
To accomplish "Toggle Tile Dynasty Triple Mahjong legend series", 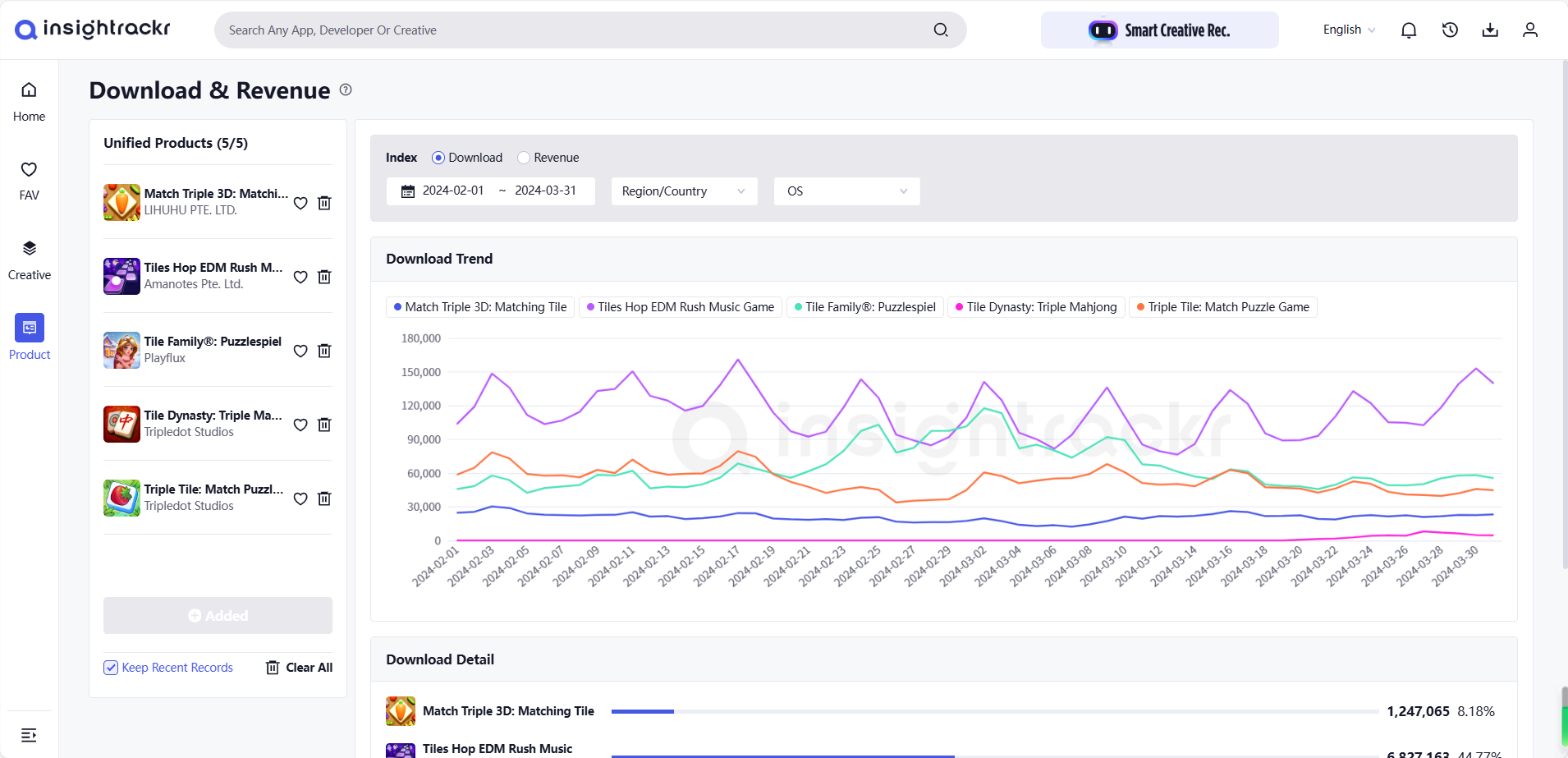I will point(1036,307).
